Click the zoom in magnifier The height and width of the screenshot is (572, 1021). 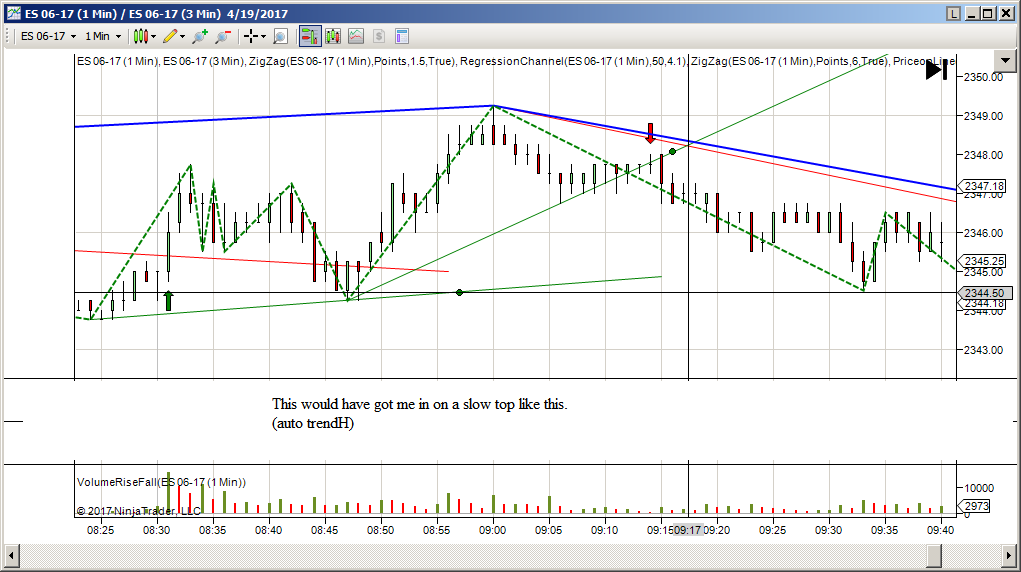click(x=200, y=36)
